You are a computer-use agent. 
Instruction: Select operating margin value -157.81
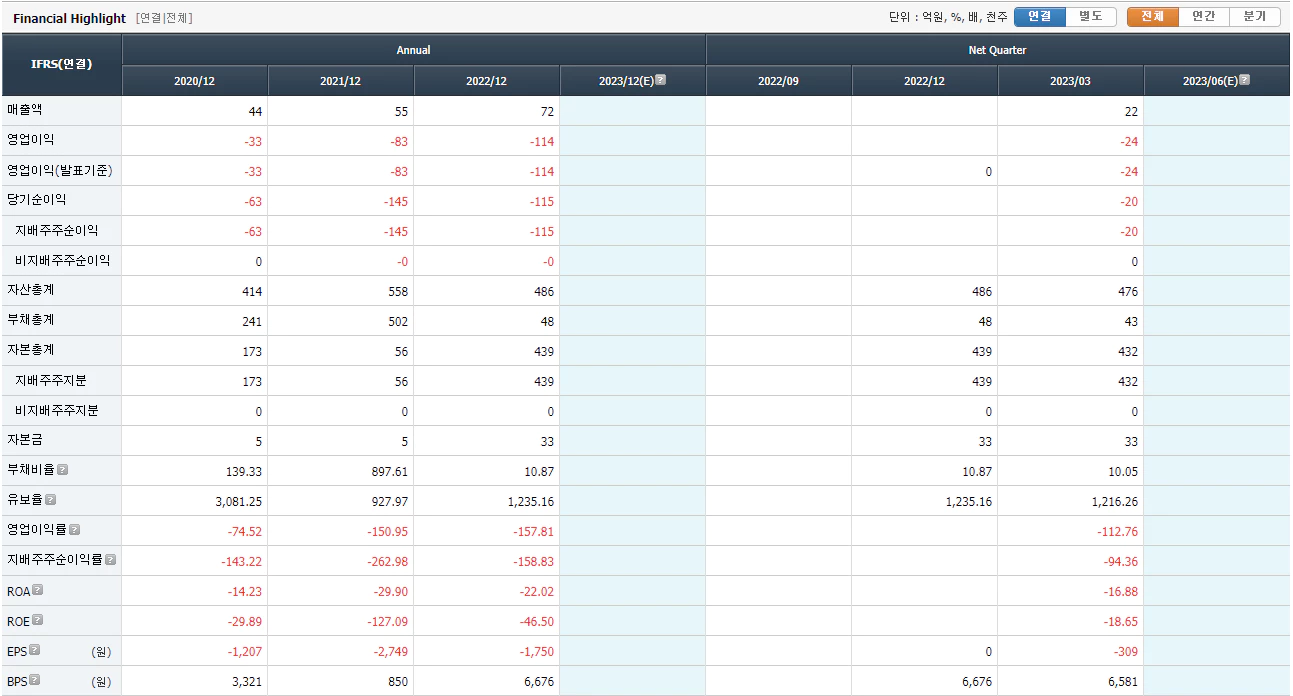pyautogui.click(x=532, y=532)
